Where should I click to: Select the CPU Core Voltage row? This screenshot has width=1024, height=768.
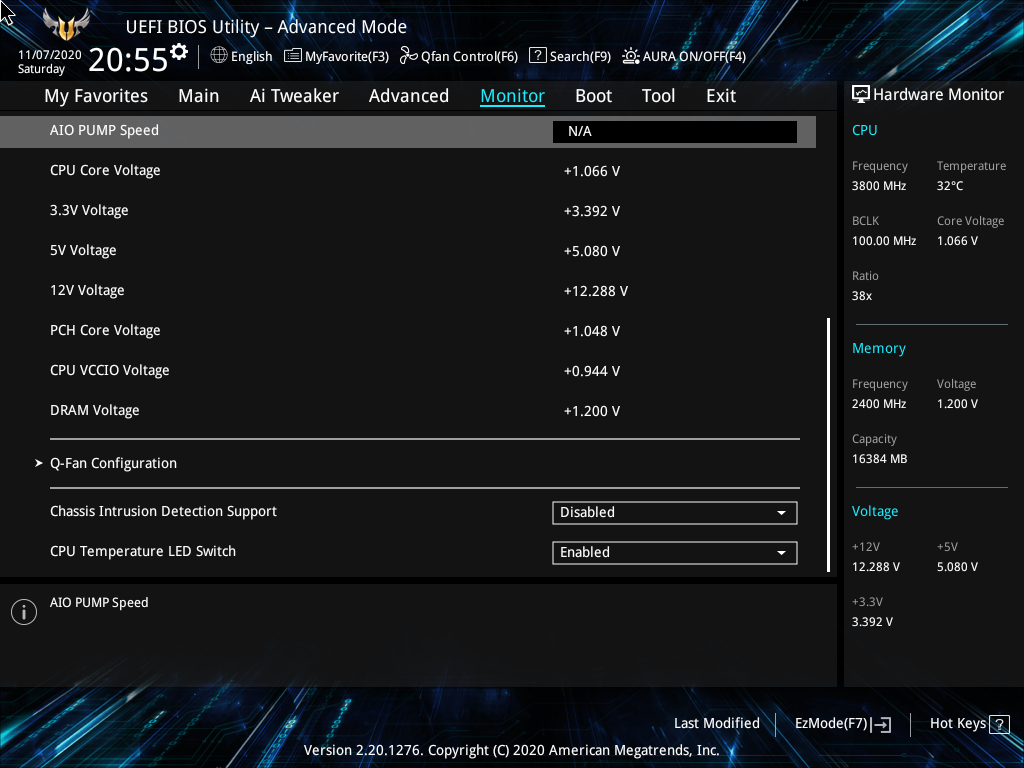[x=408, y=170]
